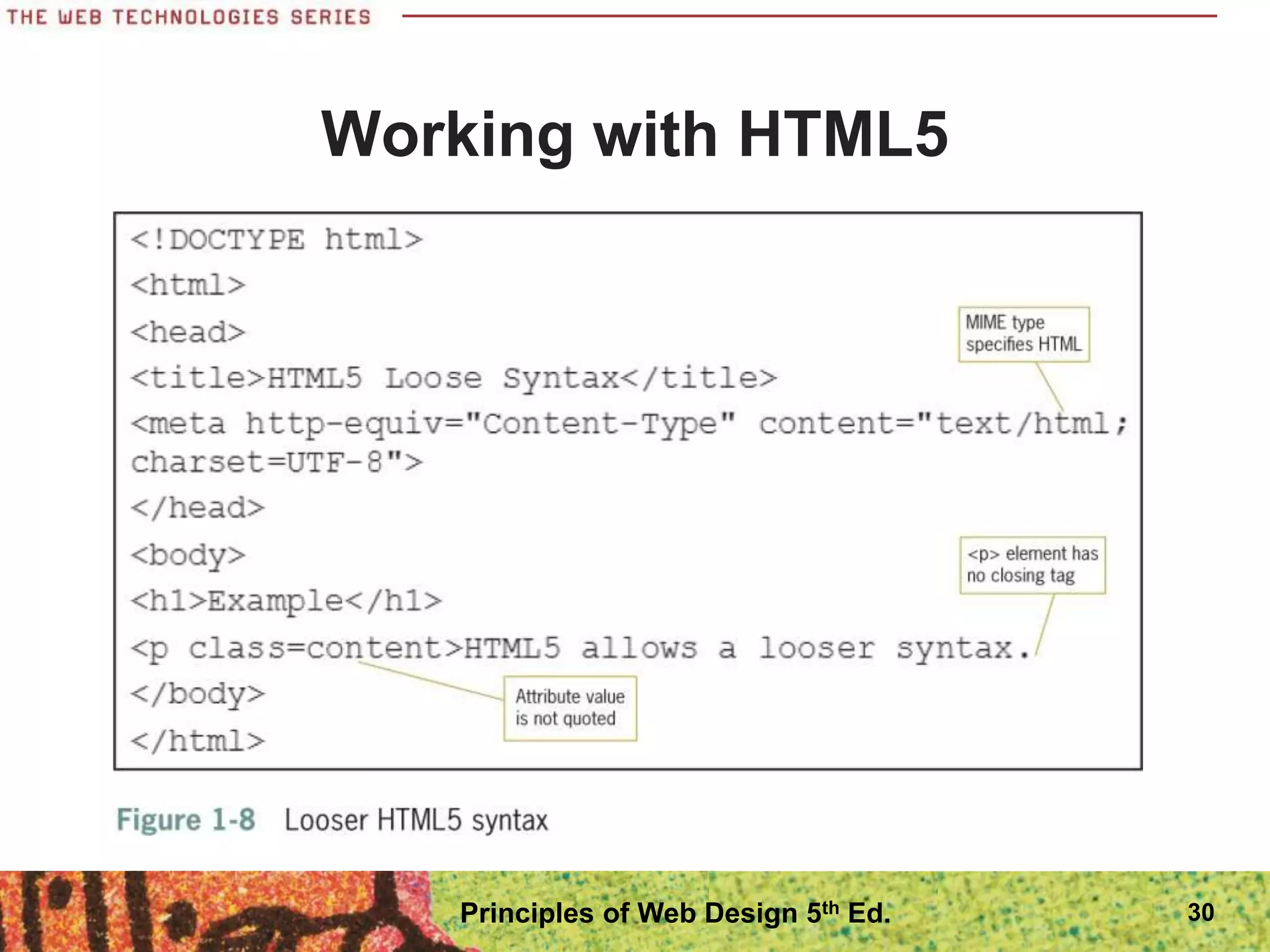Screen dimensions: 1270x952
Task: Select the "<!DOCTYPE html>" code line
Action: [x=277, y=239]
